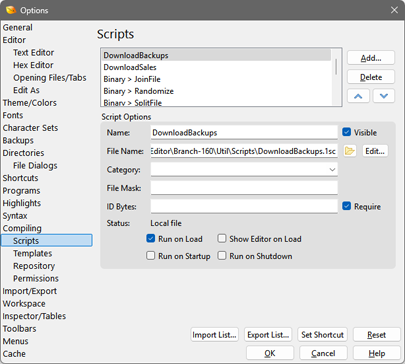This screenshot has height=364, width=405.
Task: Select Workspace options page
Action: [x=24, y=304]
